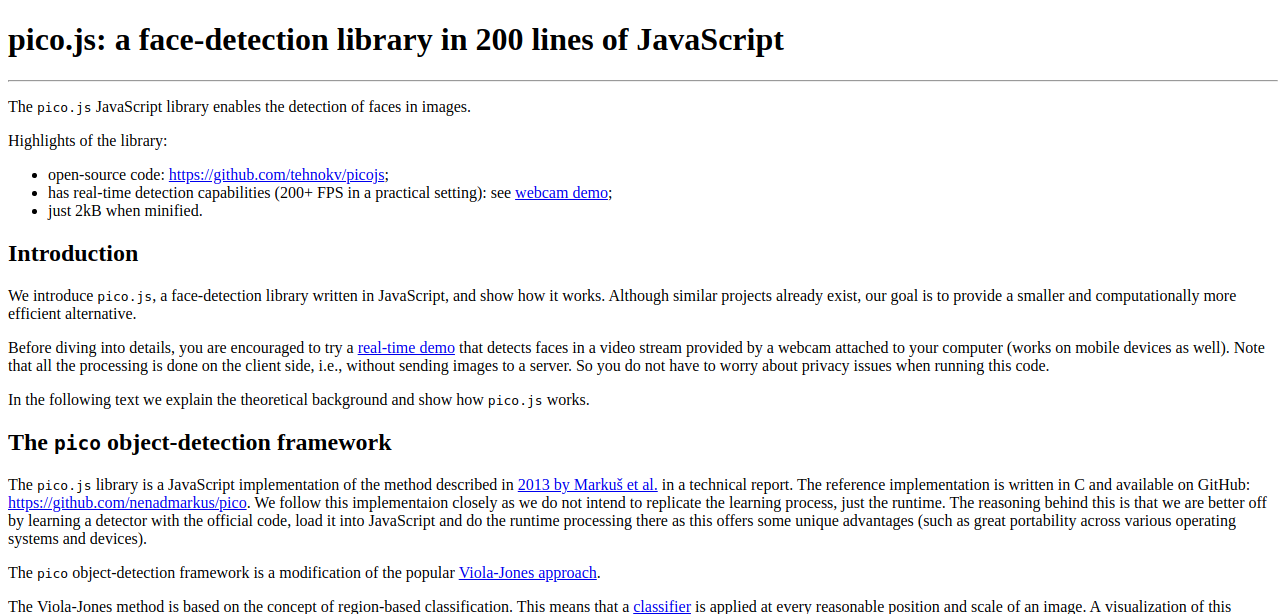1286x614 pixels.
Task: Click the paragraph starting 'We introduce pico.js'
Action: click(622, 305)
